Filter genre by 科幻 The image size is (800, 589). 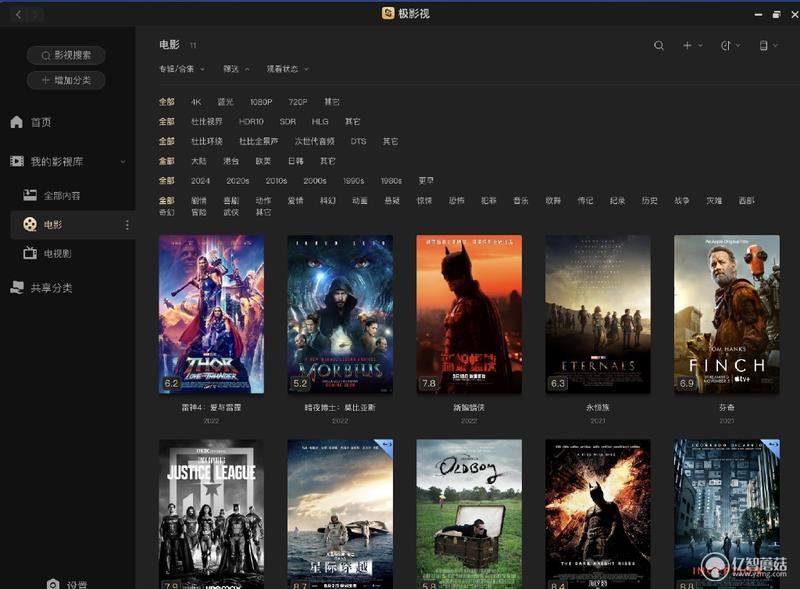pyautogui.click(x=328, y=201)
